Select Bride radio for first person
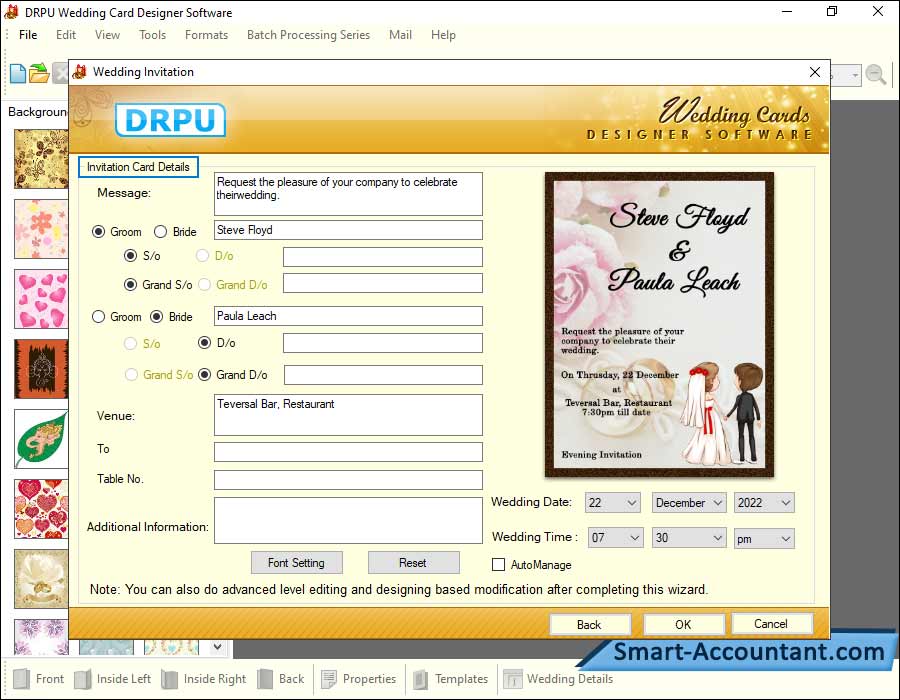This screenshot has height=700, width=900. point(161,232)
